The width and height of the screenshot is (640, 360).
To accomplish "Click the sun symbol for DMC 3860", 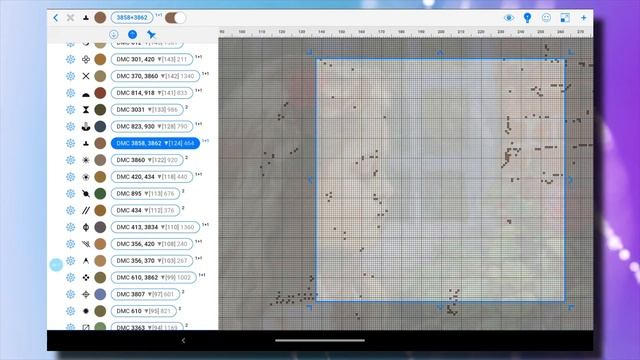I will click(86, 160).
